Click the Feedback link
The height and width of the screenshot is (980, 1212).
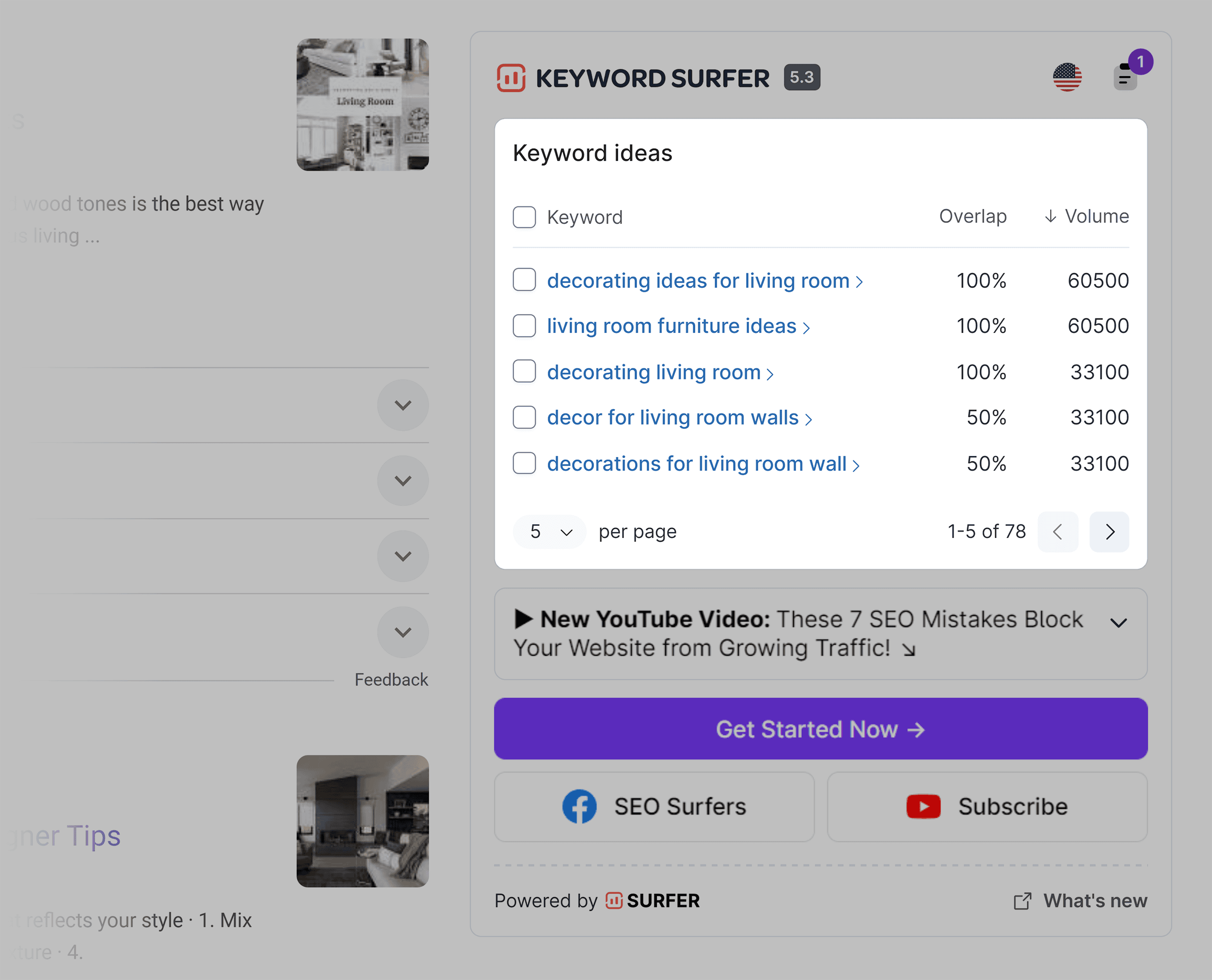click(391, 679)
